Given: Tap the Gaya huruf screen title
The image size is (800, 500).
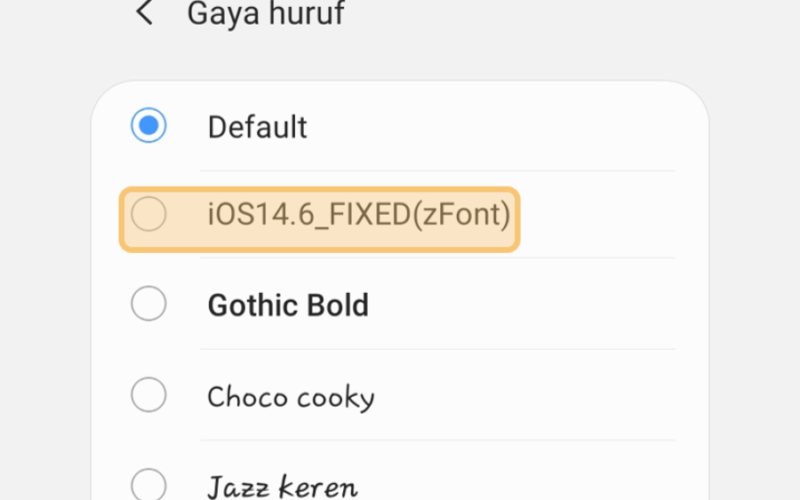Looking at the screenshot, I should point(266,14).
